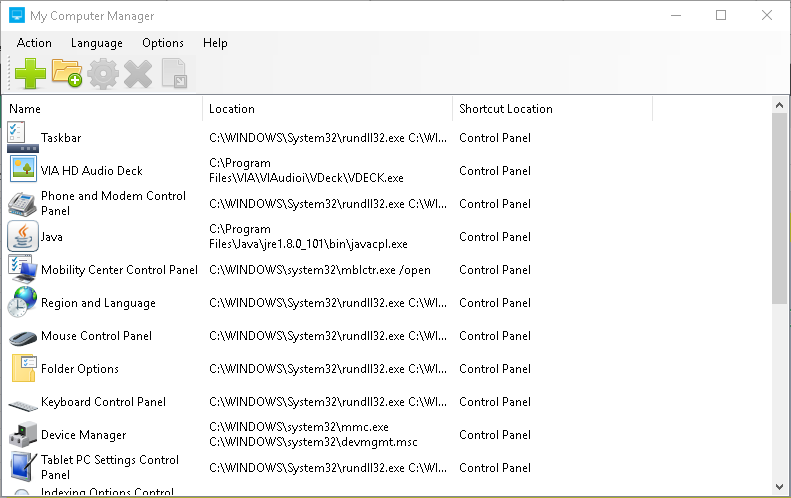This screenshot has height=498, width=791.
Task: Click Control Panel in the Taskbar row
Action: [x=495, y=138]
